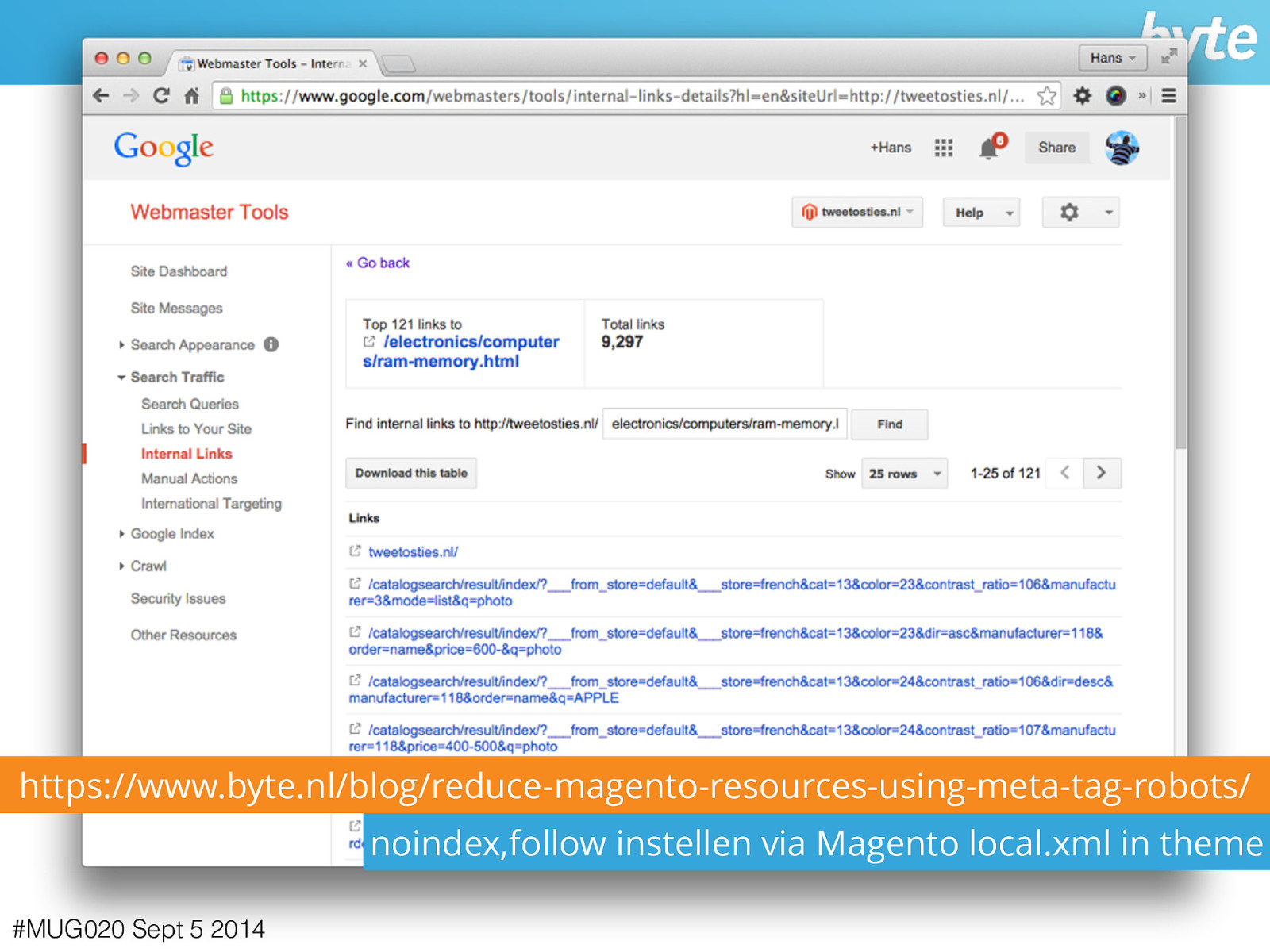This screenshot has width=1270, height=952.
Task: Click the green padlock in the address bar
Action: (226, 96)
